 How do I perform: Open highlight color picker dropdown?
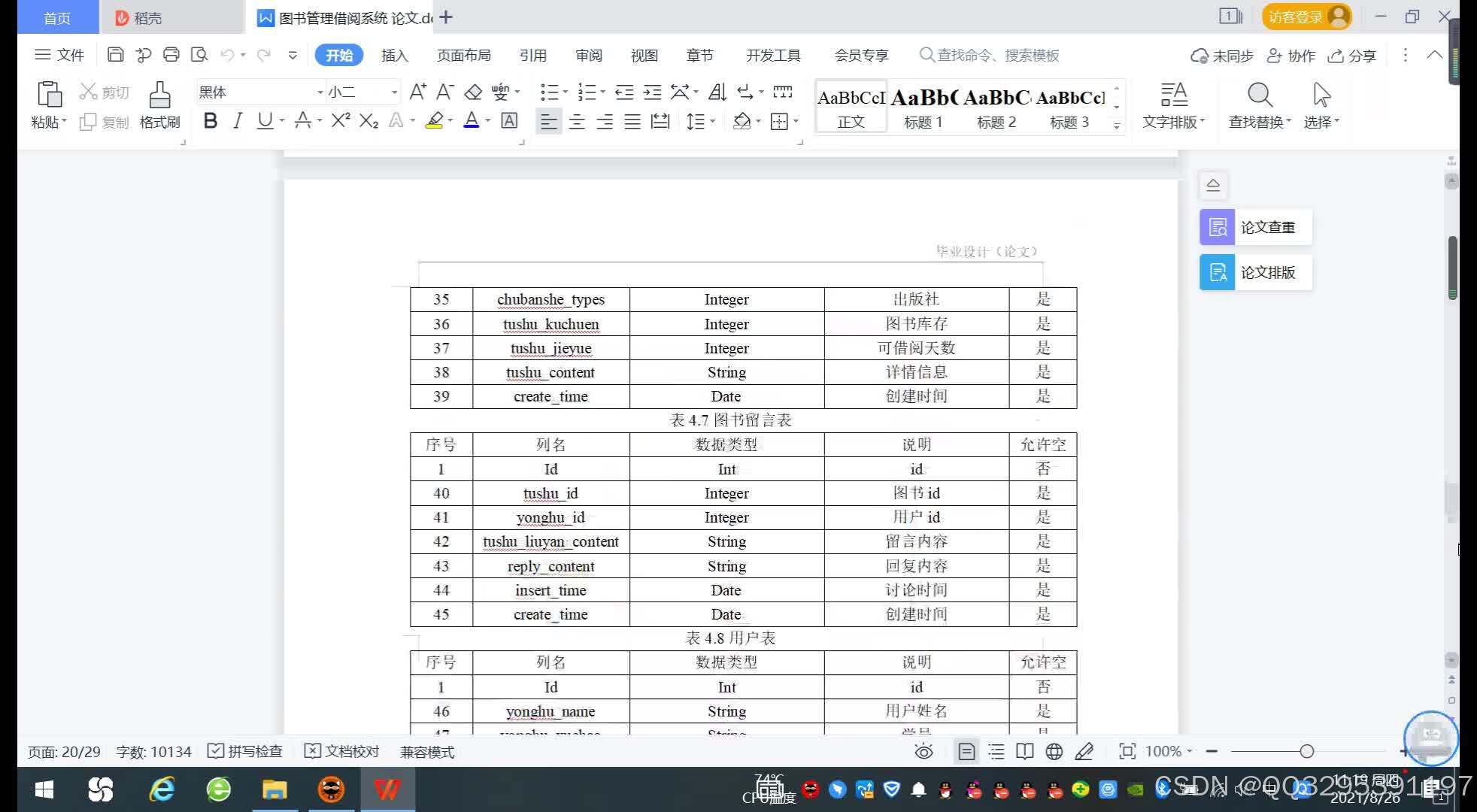pos(450,121)
